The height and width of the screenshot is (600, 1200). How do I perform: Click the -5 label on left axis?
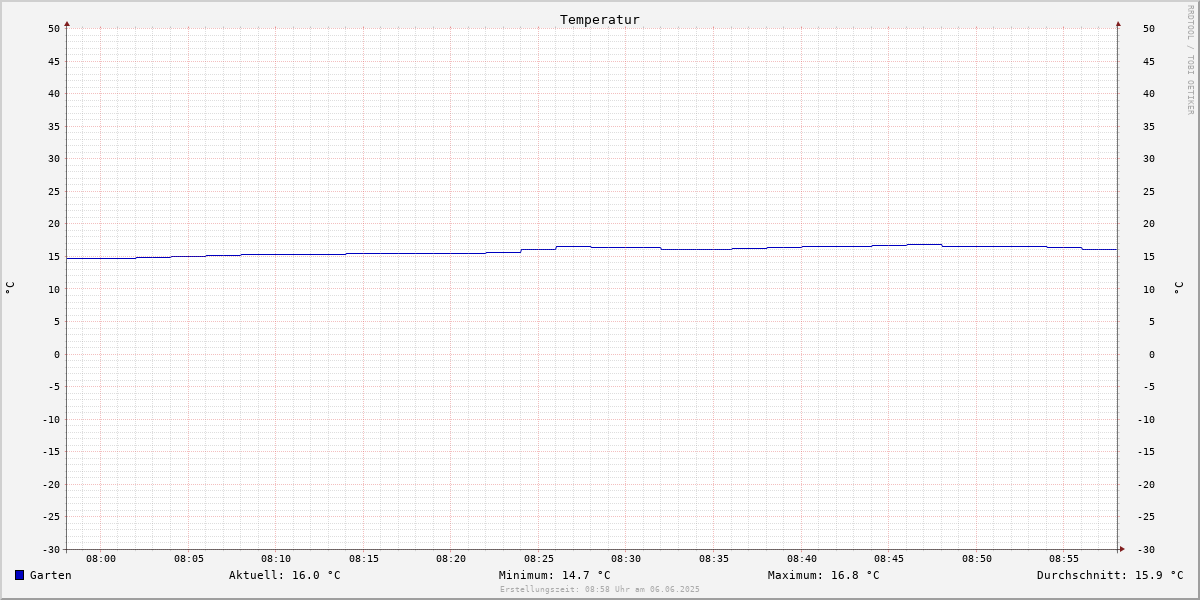[54, 387]
